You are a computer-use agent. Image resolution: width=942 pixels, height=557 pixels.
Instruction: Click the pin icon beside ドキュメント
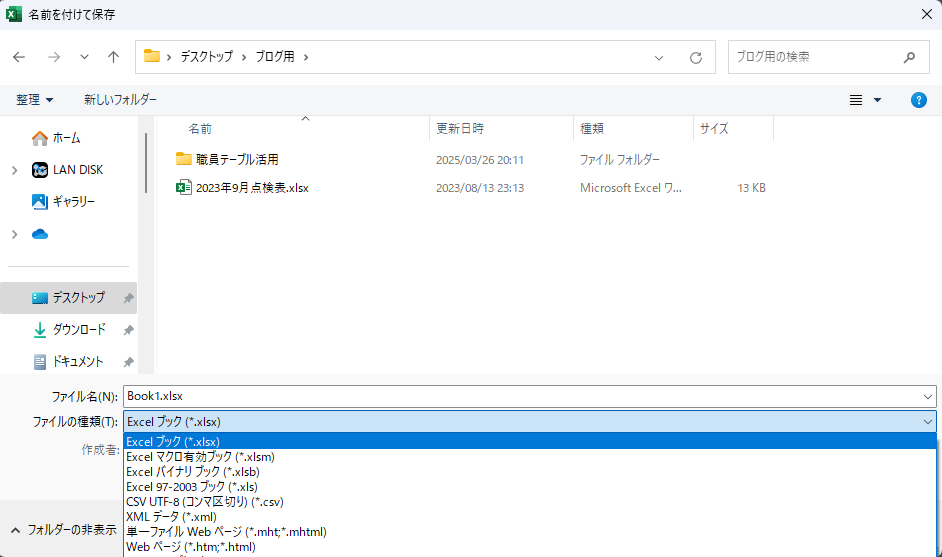(128, 362)
